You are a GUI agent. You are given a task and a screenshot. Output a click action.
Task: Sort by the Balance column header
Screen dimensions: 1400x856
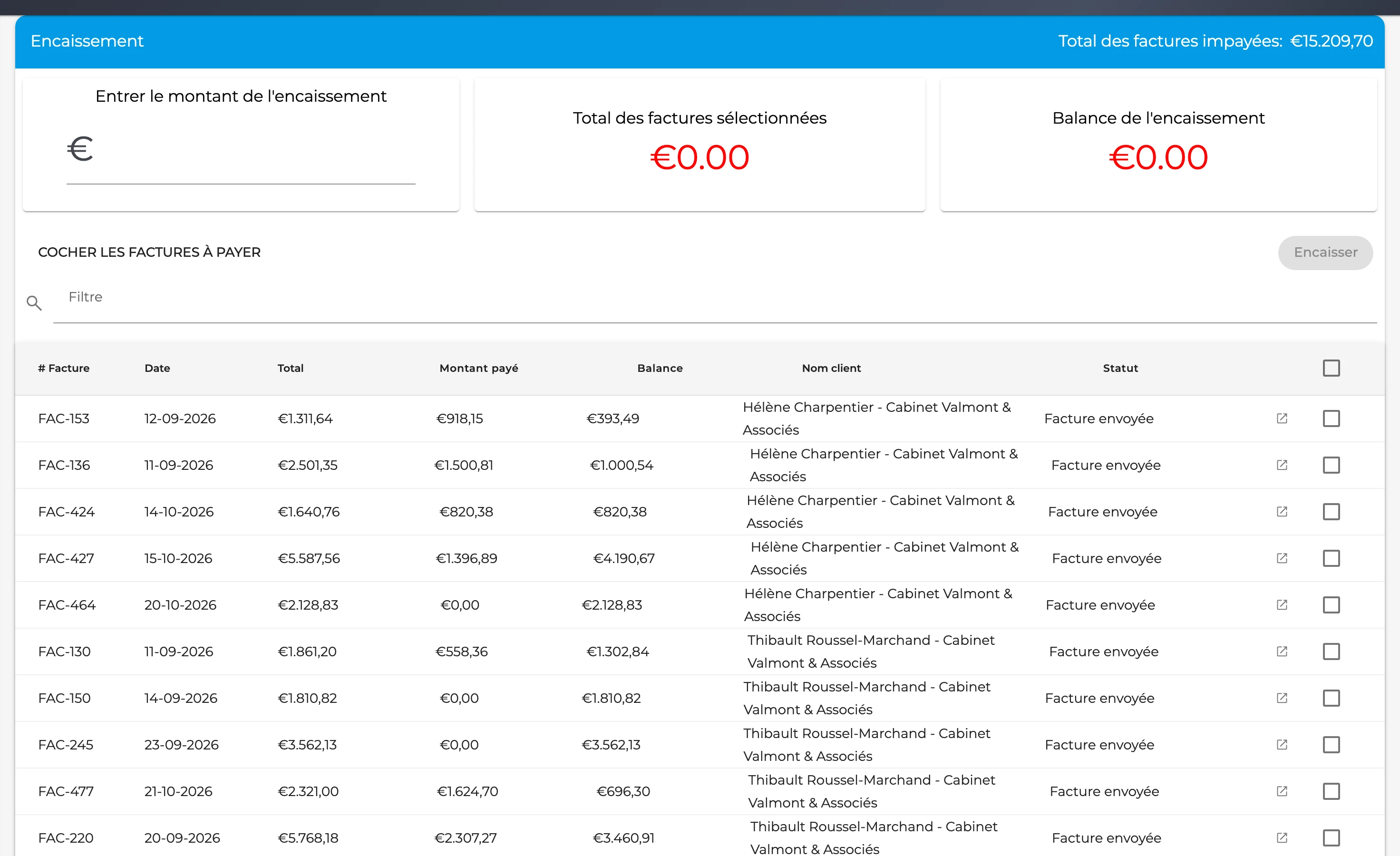660,368
